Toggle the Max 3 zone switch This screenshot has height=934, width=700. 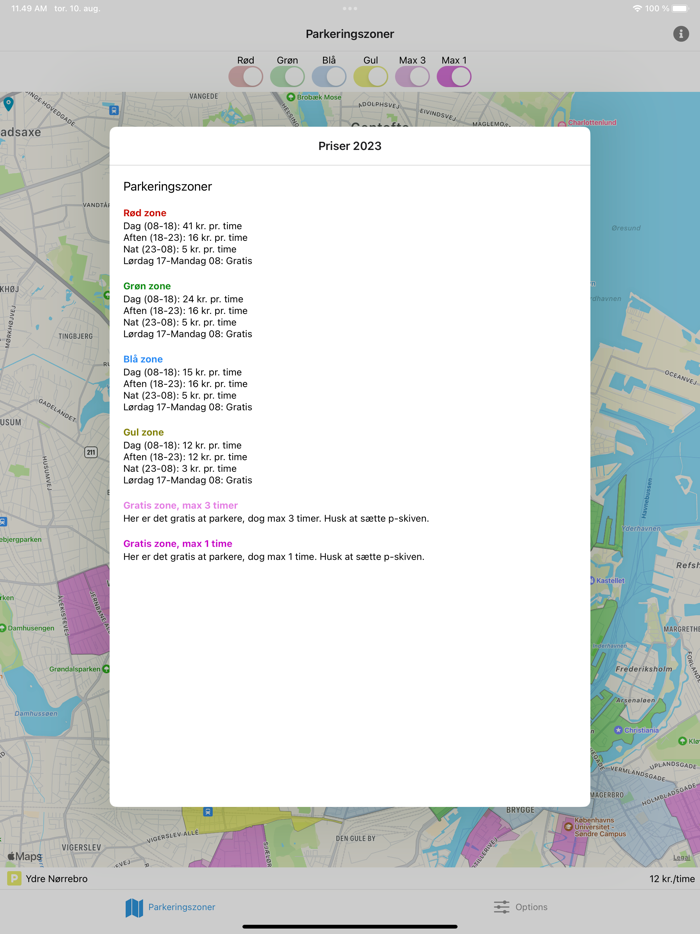tap(412, 77)
